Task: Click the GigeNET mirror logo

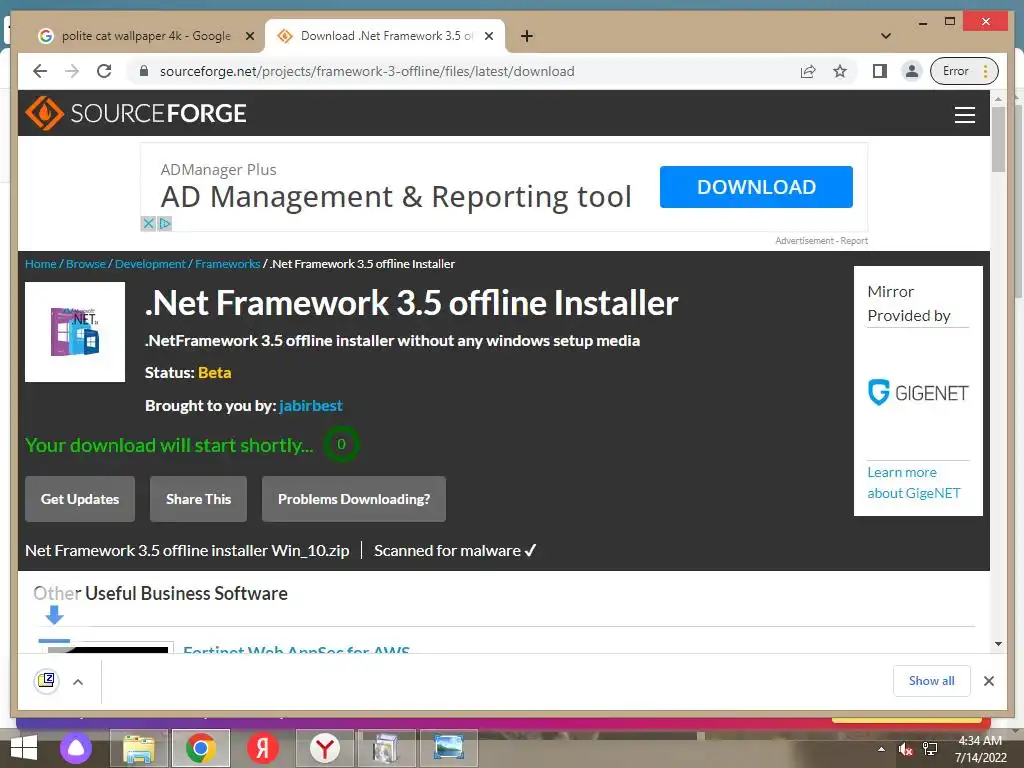Action: pos(918,392)
